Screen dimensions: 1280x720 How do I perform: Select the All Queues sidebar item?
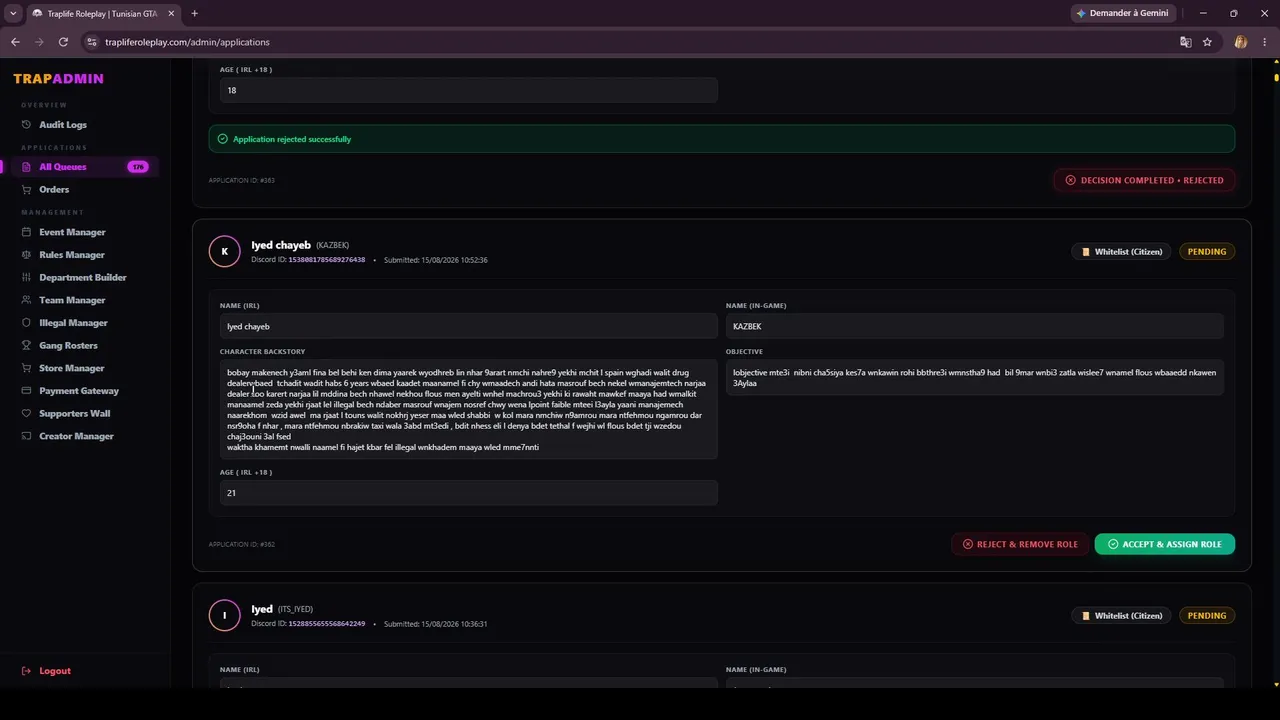[x=80, y=167]
